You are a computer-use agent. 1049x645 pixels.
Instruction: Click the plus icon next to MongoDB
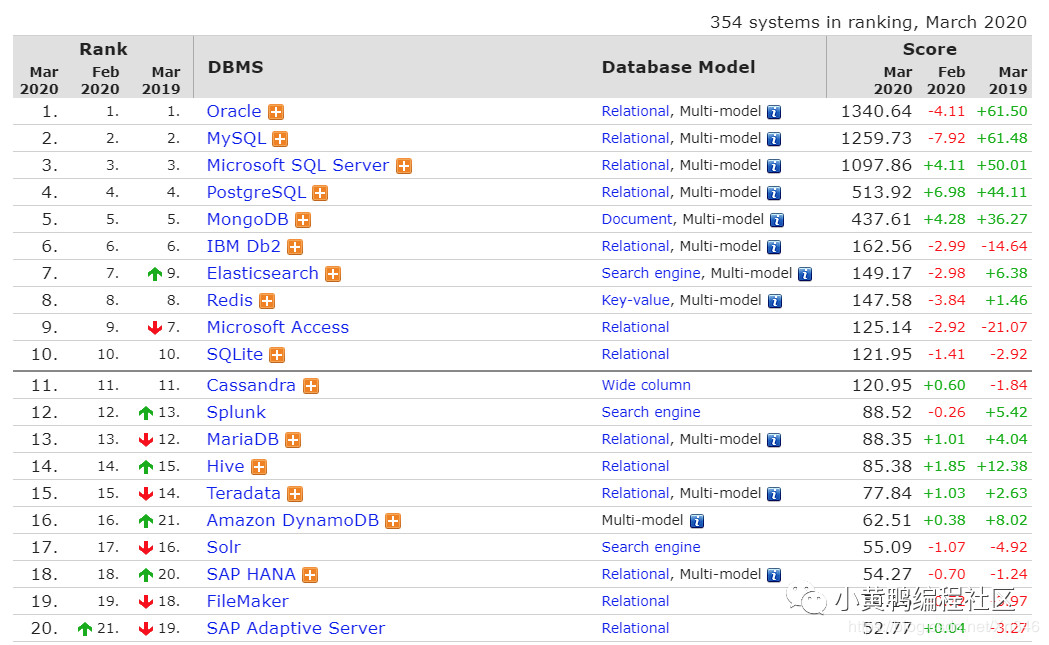[302, 220]
